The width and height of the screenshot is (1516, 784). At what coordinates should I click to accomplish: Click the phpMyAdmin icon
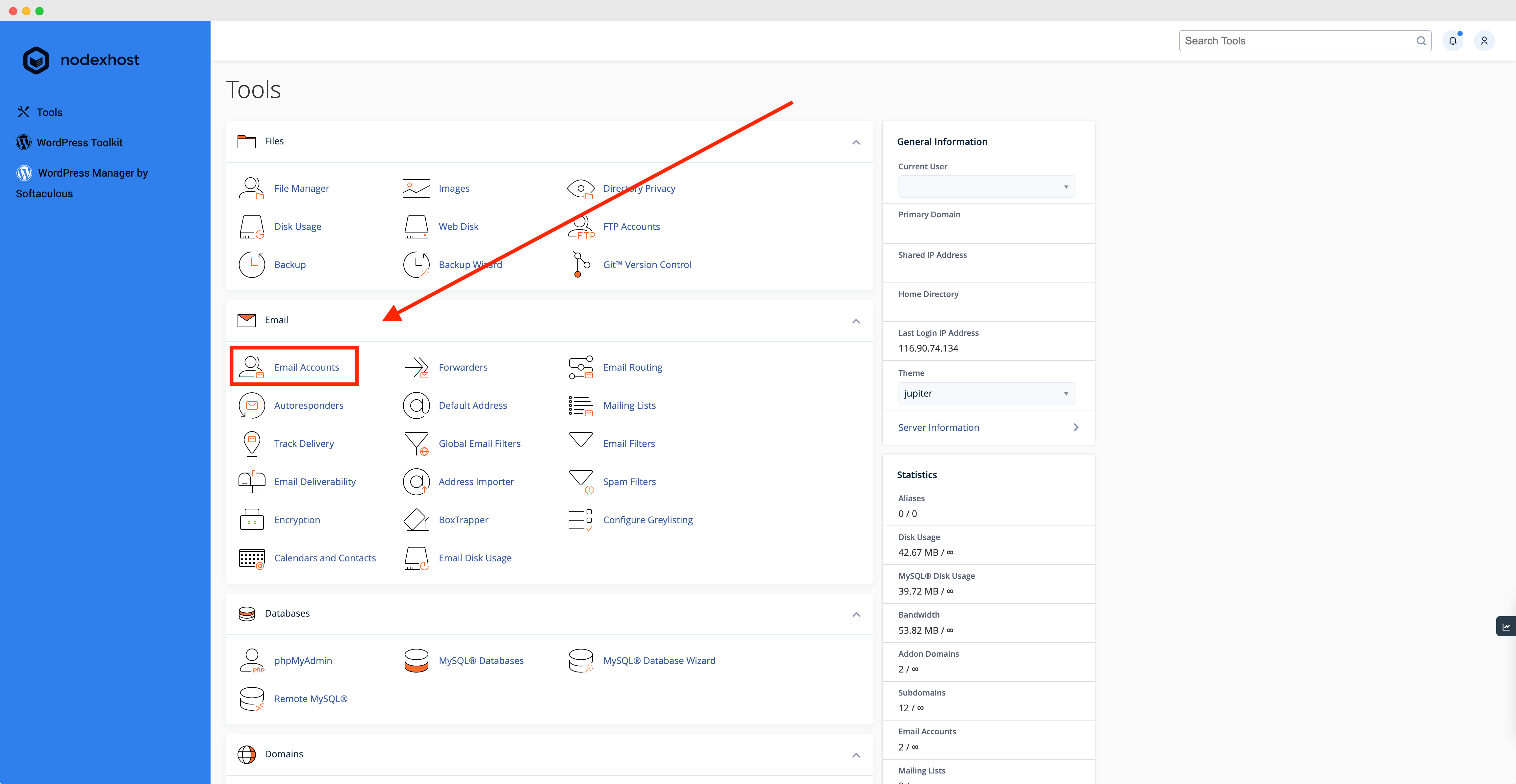pos(251,660)
